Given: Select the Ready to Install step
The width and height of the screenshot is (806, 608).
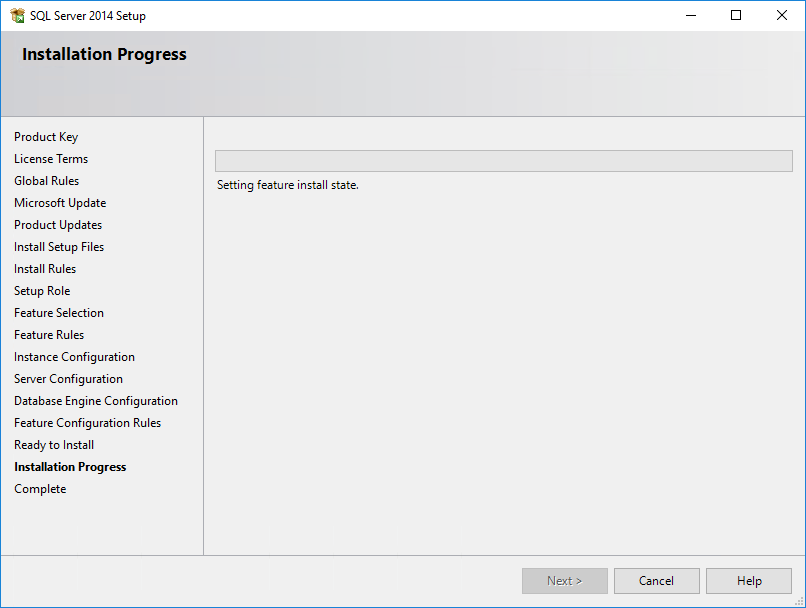Looking at the screenshot, I should [x=54, y=445].
